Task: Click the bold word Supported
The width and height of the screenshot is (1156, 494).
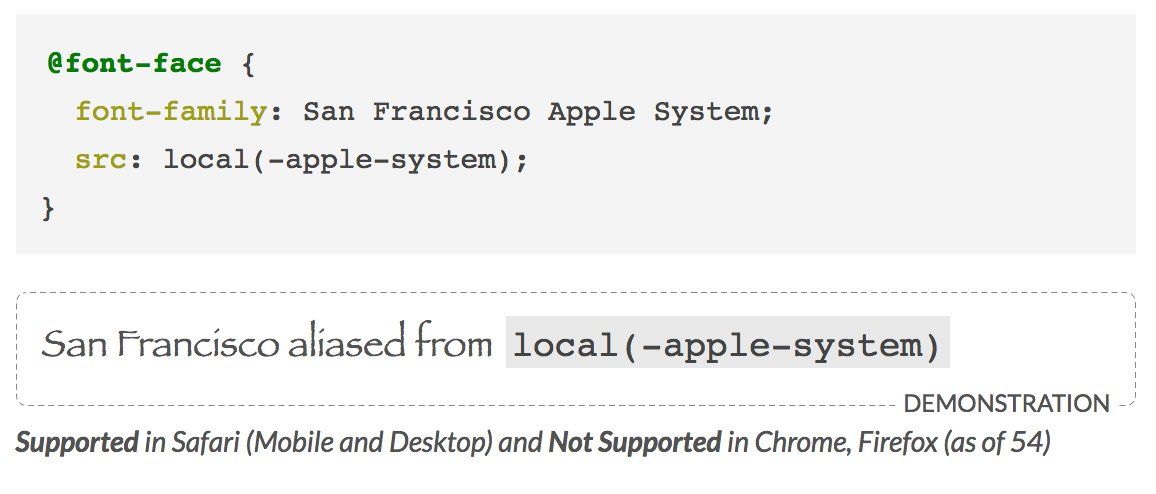Action: click(x=77, y=443)
